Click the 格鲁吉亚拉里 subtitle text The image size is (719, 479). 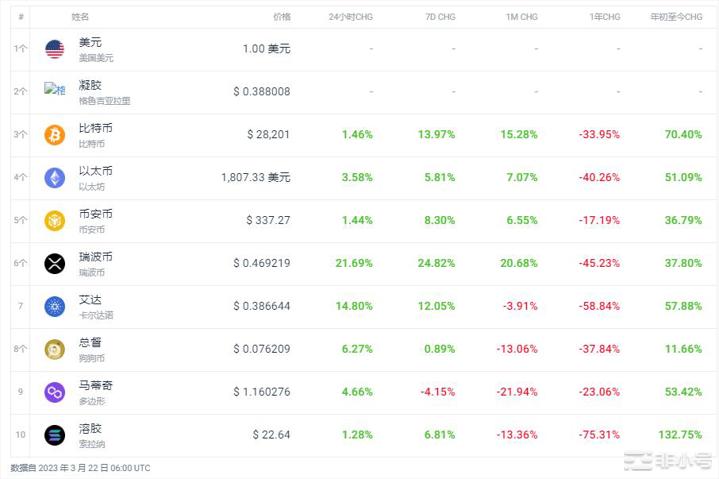click(x=105, y=101)
